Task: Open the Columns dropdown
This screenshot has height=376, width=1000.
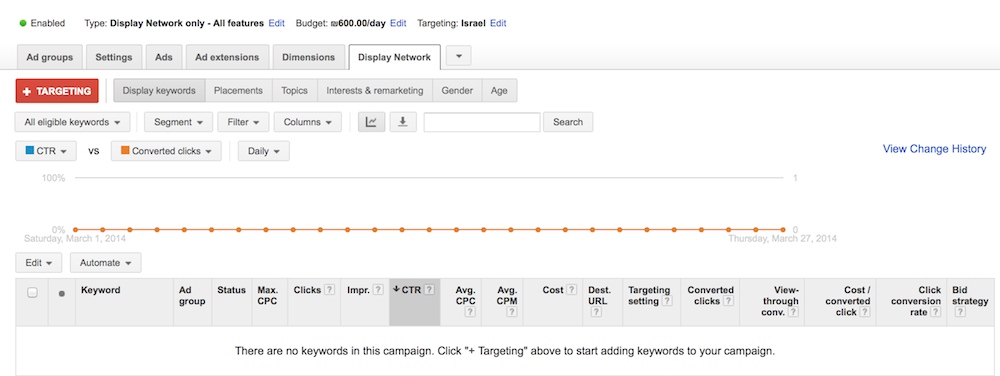Action: 308,122
